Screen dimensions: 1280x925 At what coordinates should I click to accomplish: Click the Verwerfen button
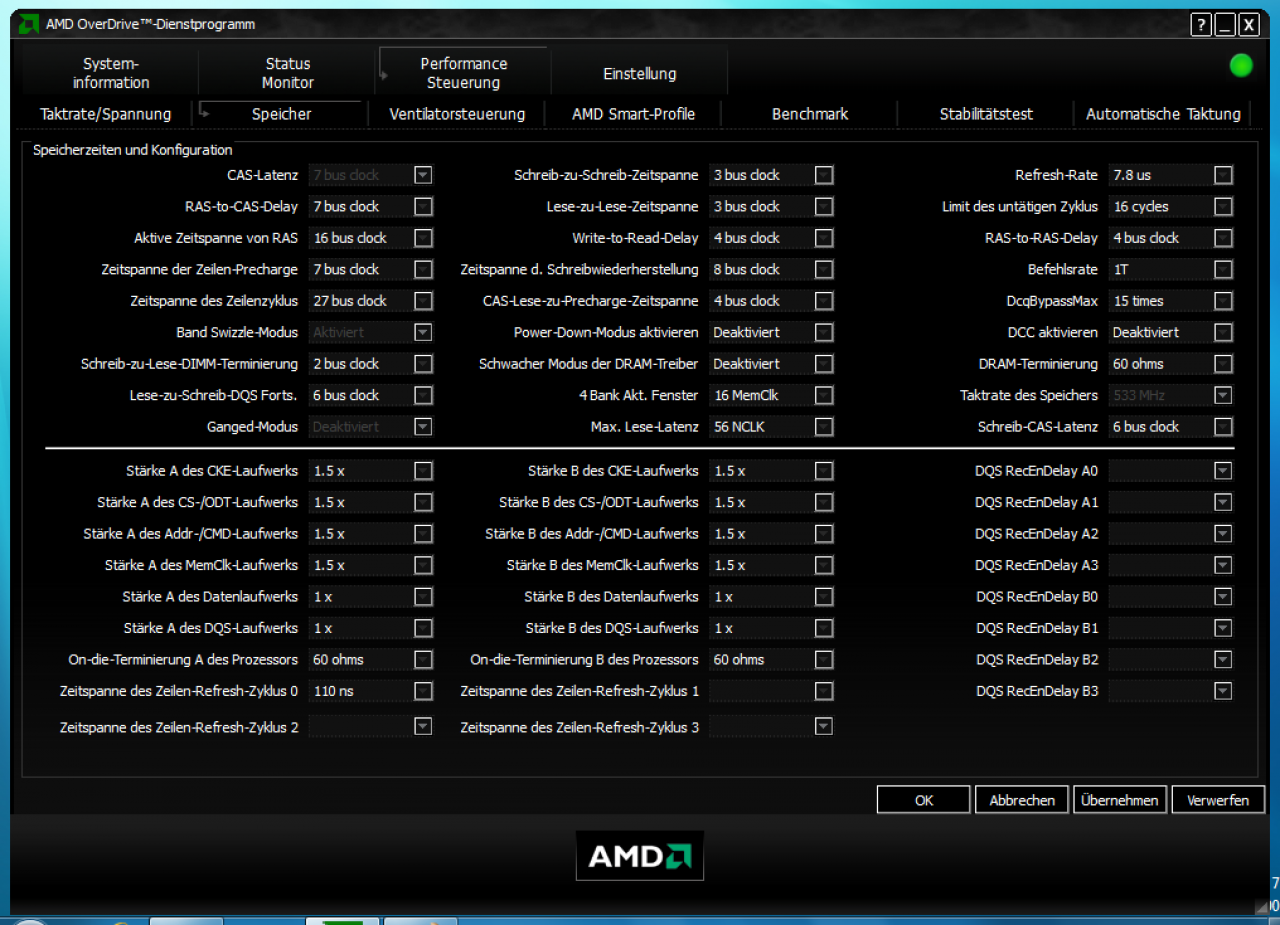point(1218,800)
